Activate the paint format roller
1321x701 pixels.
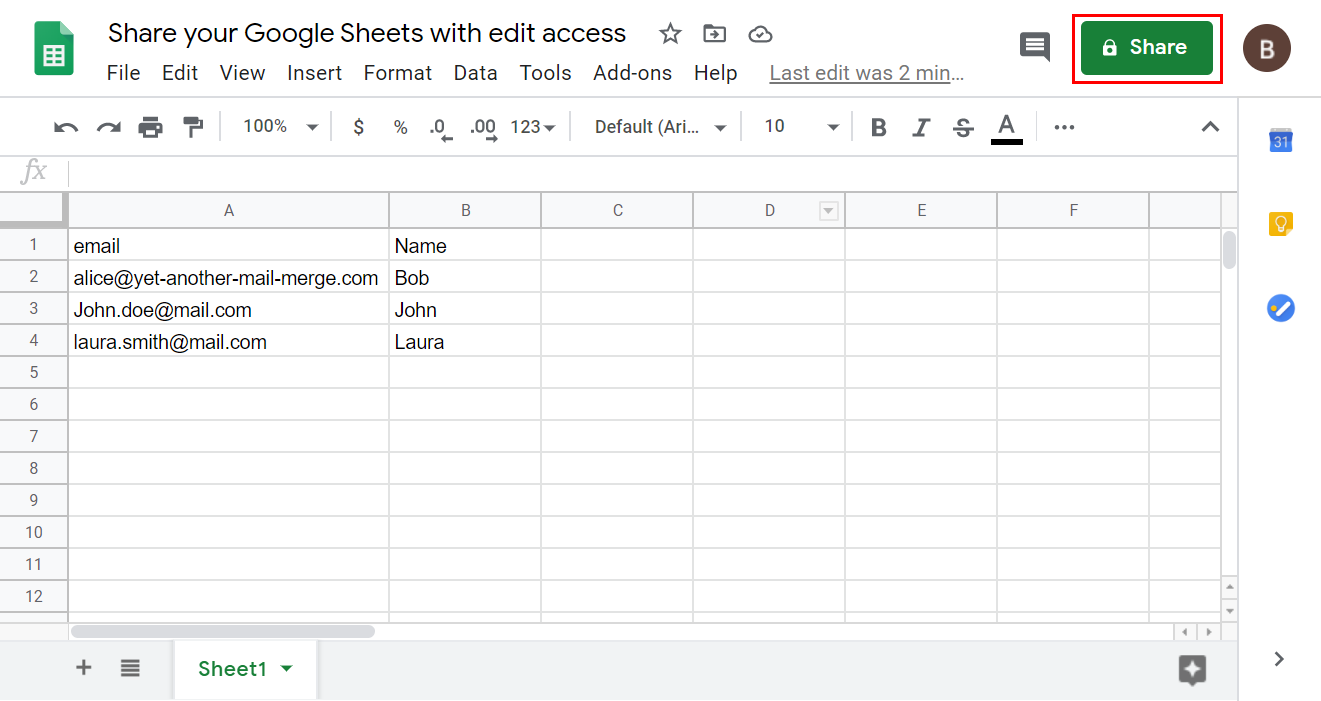click(x=192, y=127)
